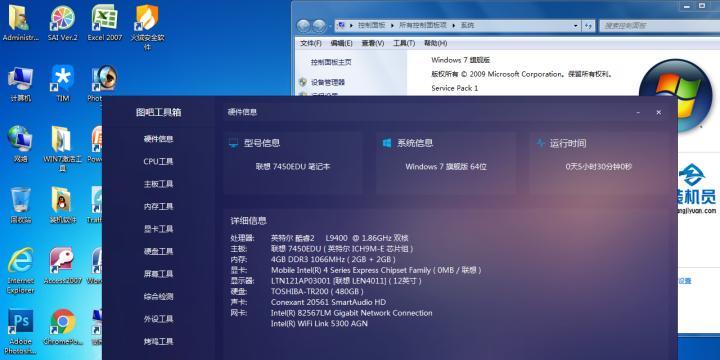
Task: Click the pulse icon beside 运行时间
Action: pyautogui.click(x=540, y=143)
